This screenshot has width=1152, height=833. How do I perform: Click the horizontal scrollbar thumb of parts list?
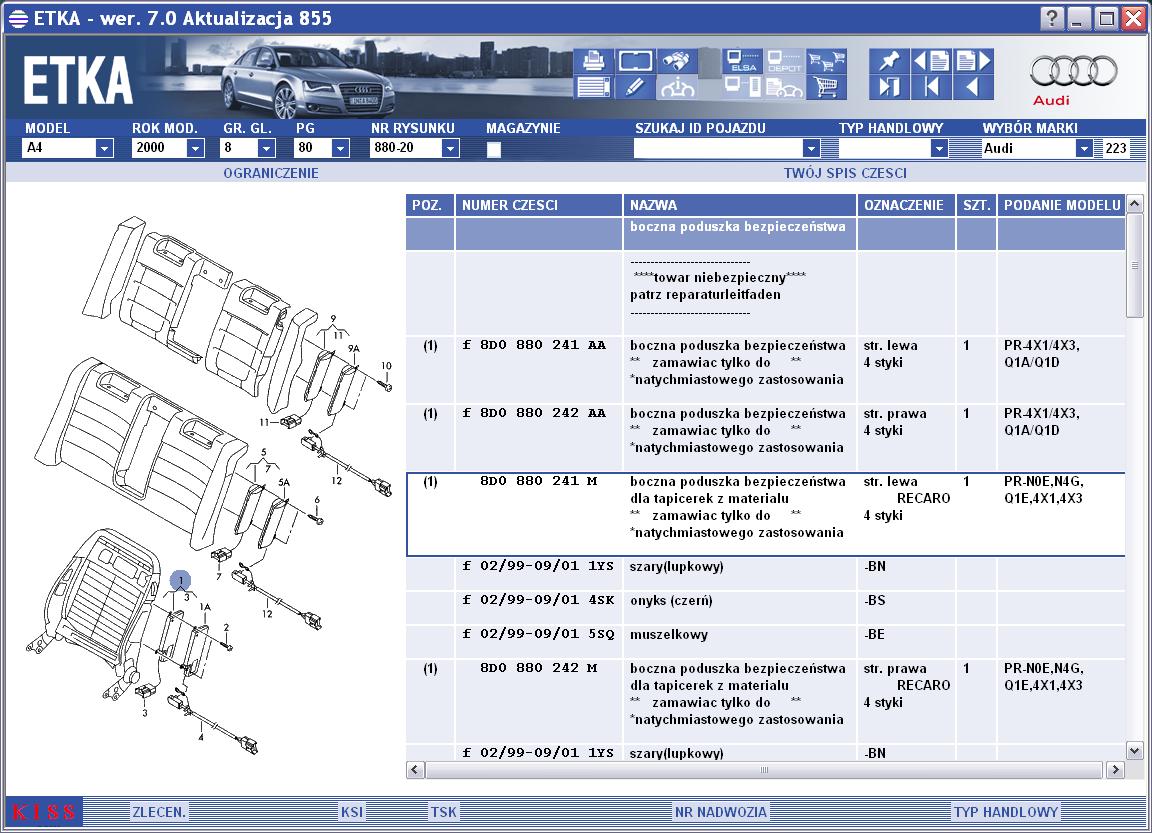pos(764,770)
